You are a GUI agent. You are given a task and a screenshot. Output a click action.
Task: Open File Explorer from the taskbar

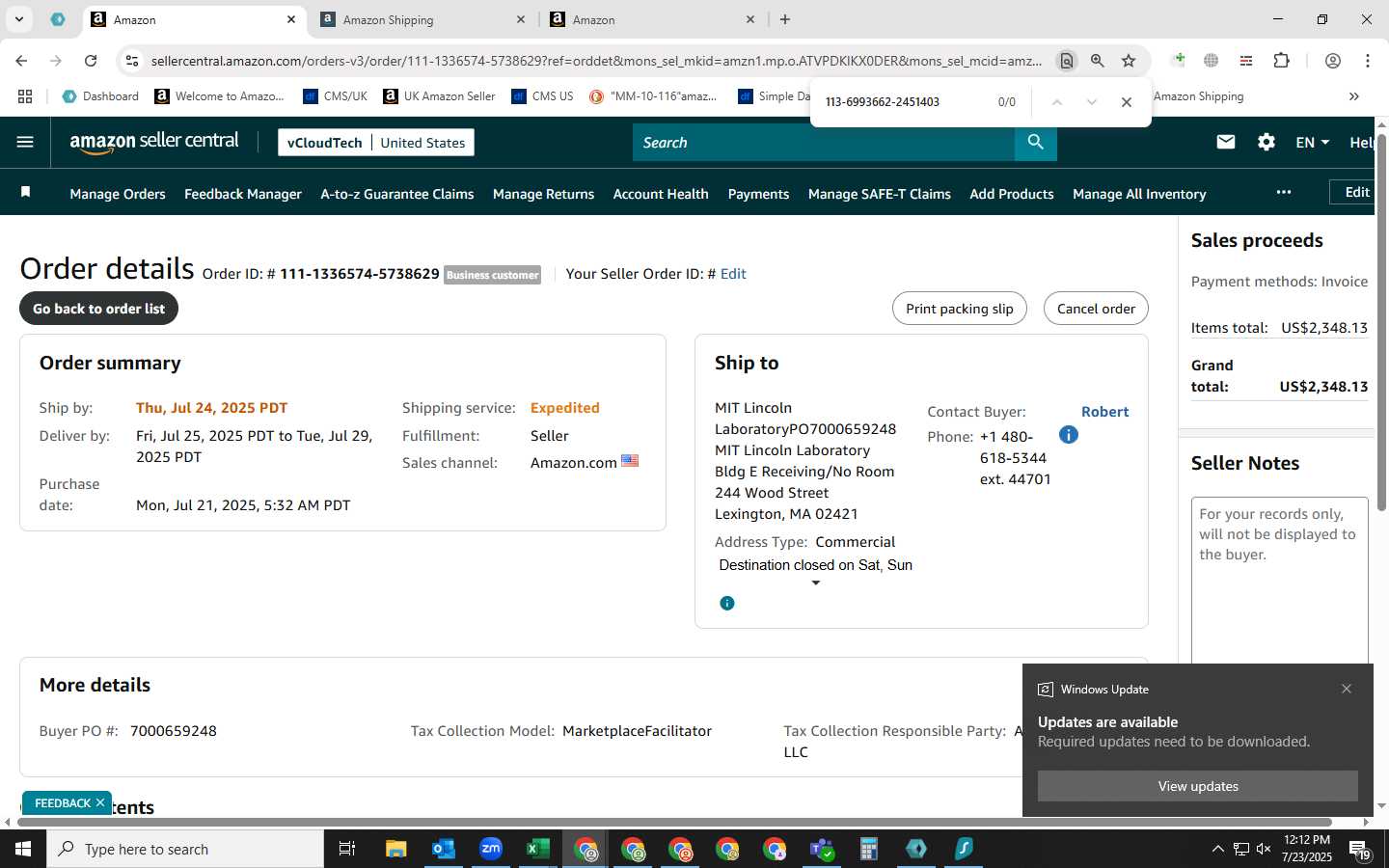pos(396,849)
